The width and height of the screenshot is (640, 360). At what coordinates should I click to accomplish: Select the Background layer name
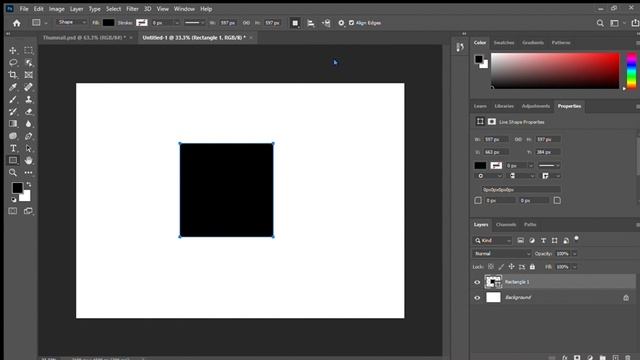click(x=518, y=298)
